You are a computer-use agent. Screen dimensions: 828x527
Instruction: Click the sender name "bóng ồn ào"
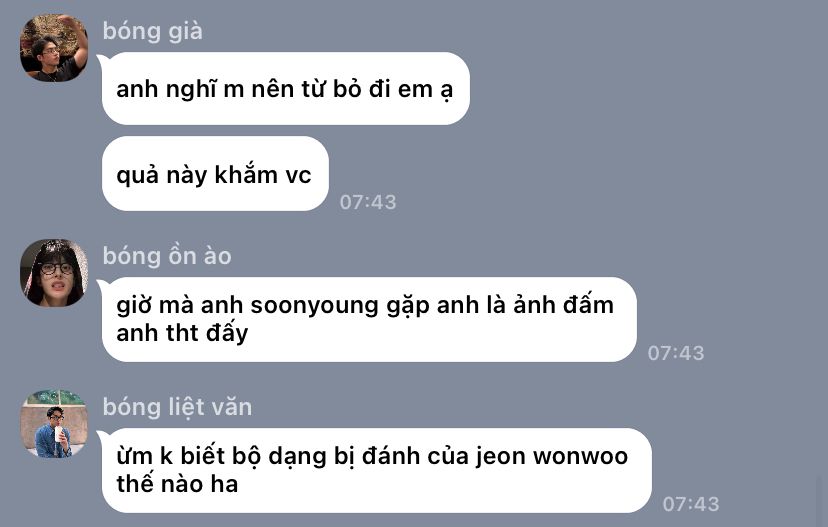pos(167,256)
